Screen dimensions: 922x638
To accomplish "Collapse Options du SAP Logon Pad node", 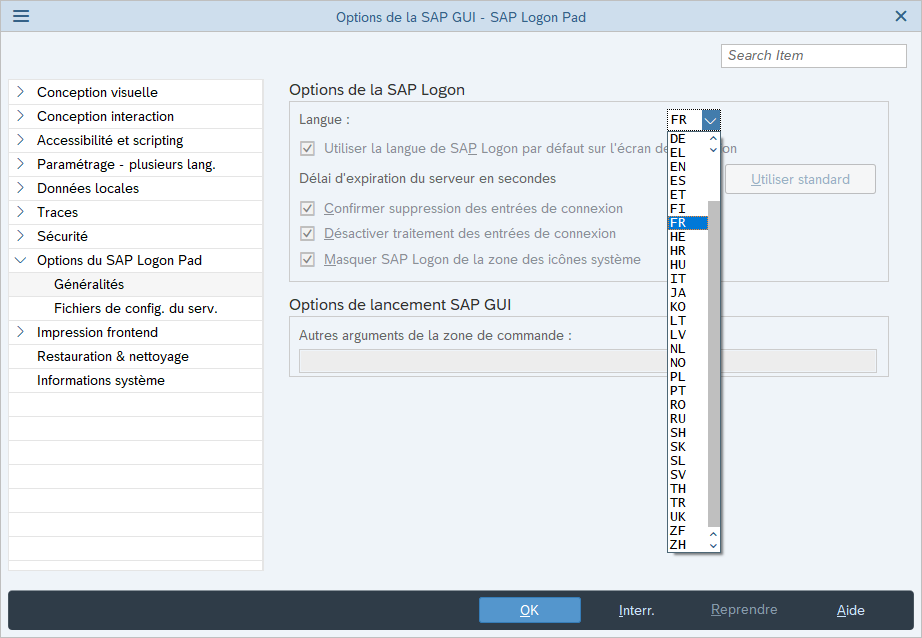I will coord(21,260).
